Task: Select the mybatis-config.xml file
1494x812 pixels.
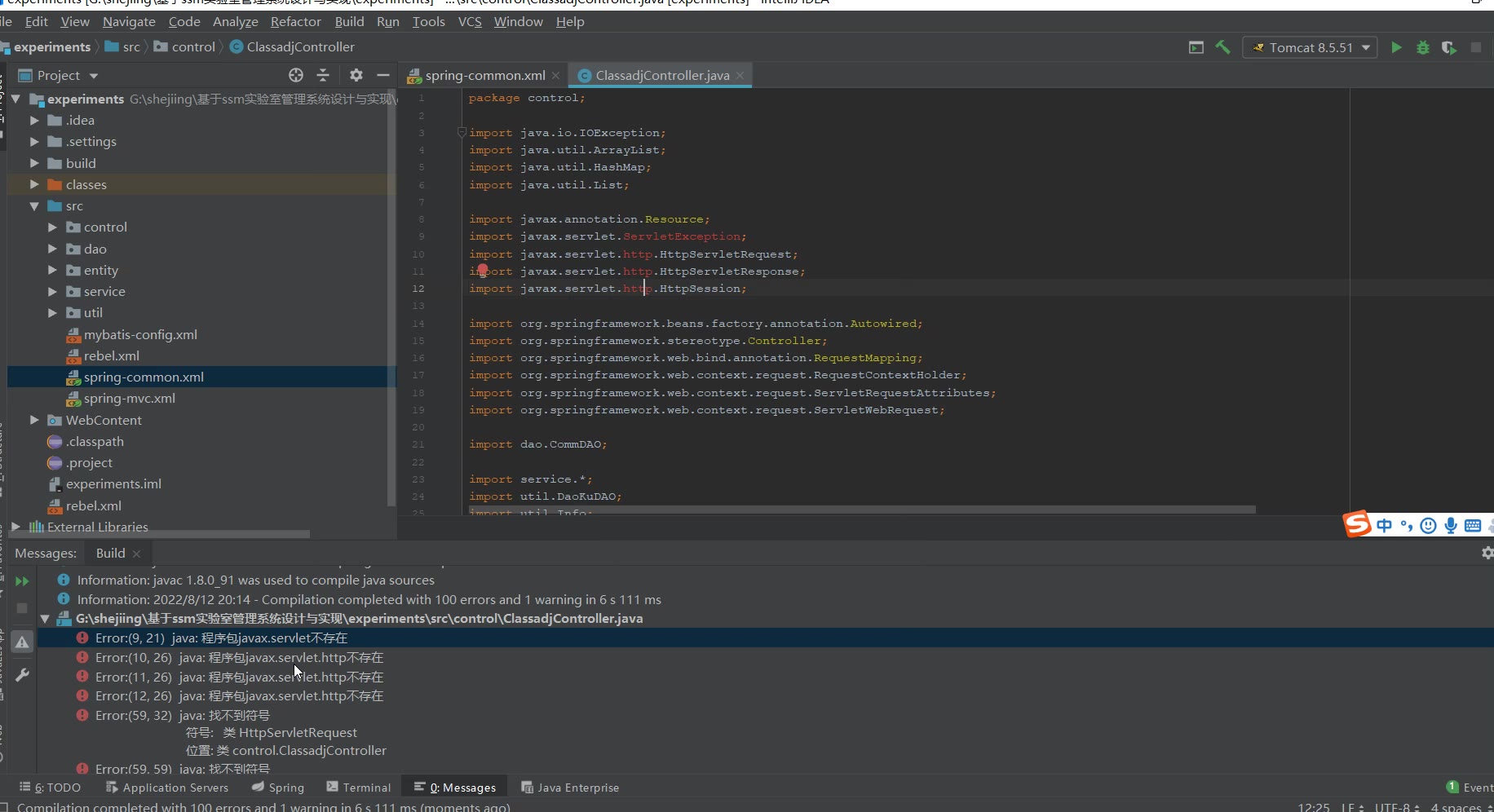Action: [140, 334]
